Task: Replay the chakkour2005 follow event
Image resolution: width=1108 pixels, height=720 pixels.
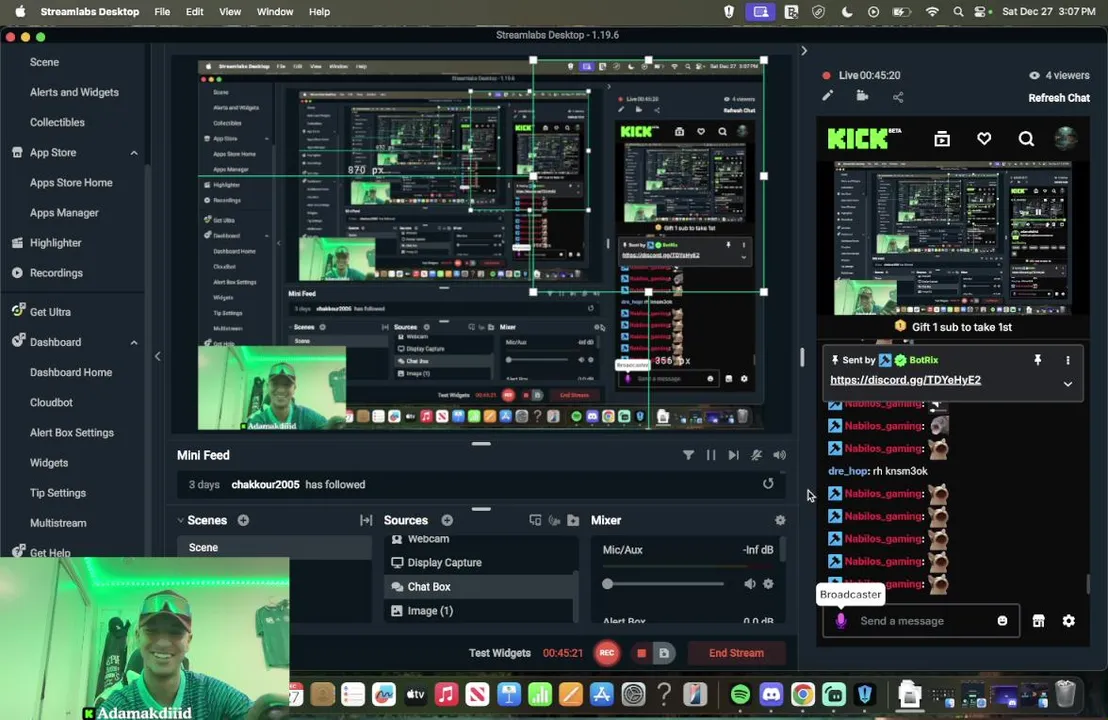Action: 768,484
